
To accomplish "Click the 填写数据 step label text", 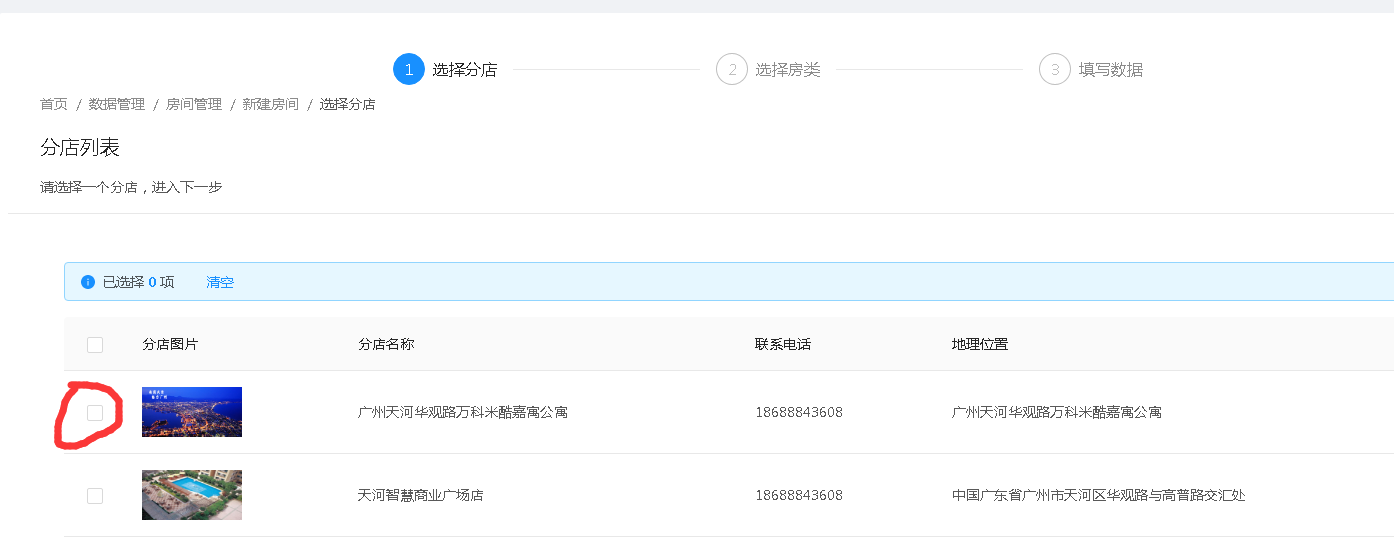I will click(1111, 70).
